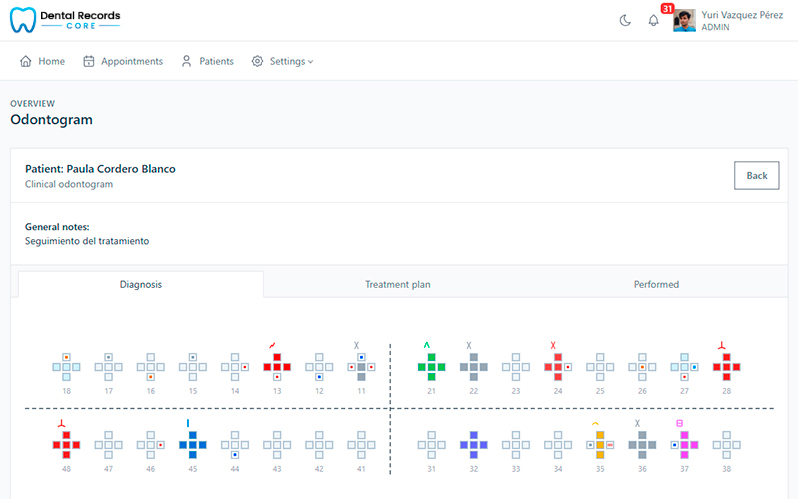Click empty tooth 41 center surface
This screenshot has width=798, height=499.
(x=361, y=445)
